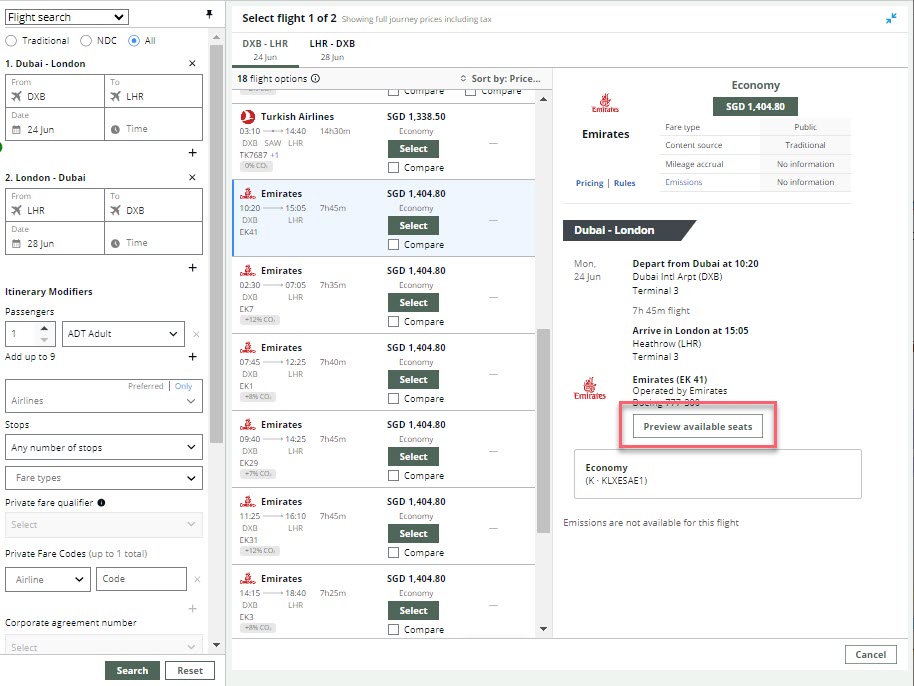
Task: Open the Fare types dropdown
Action: pyautogui.click(x=104, y=478)
